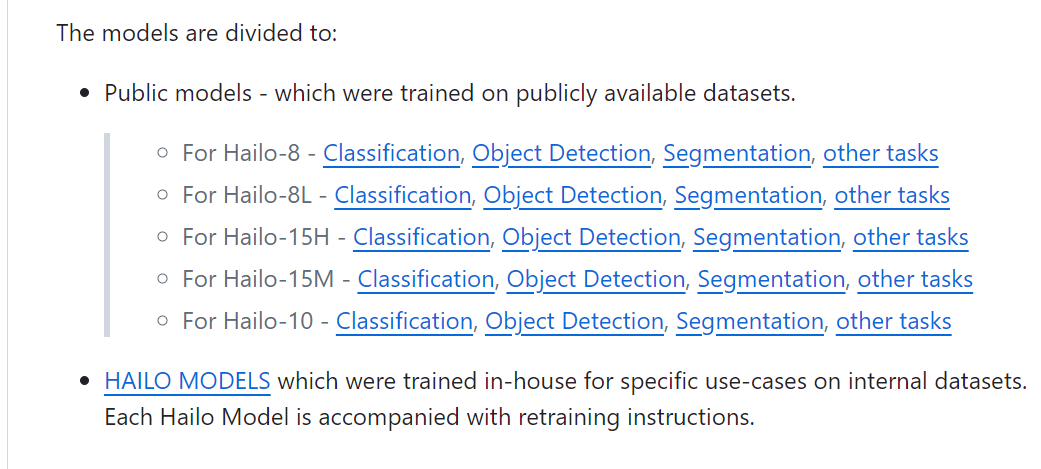Open Hailo-8L Classification models link
Viewport: 1041px width, 469px height.
[x=402, y=195]
